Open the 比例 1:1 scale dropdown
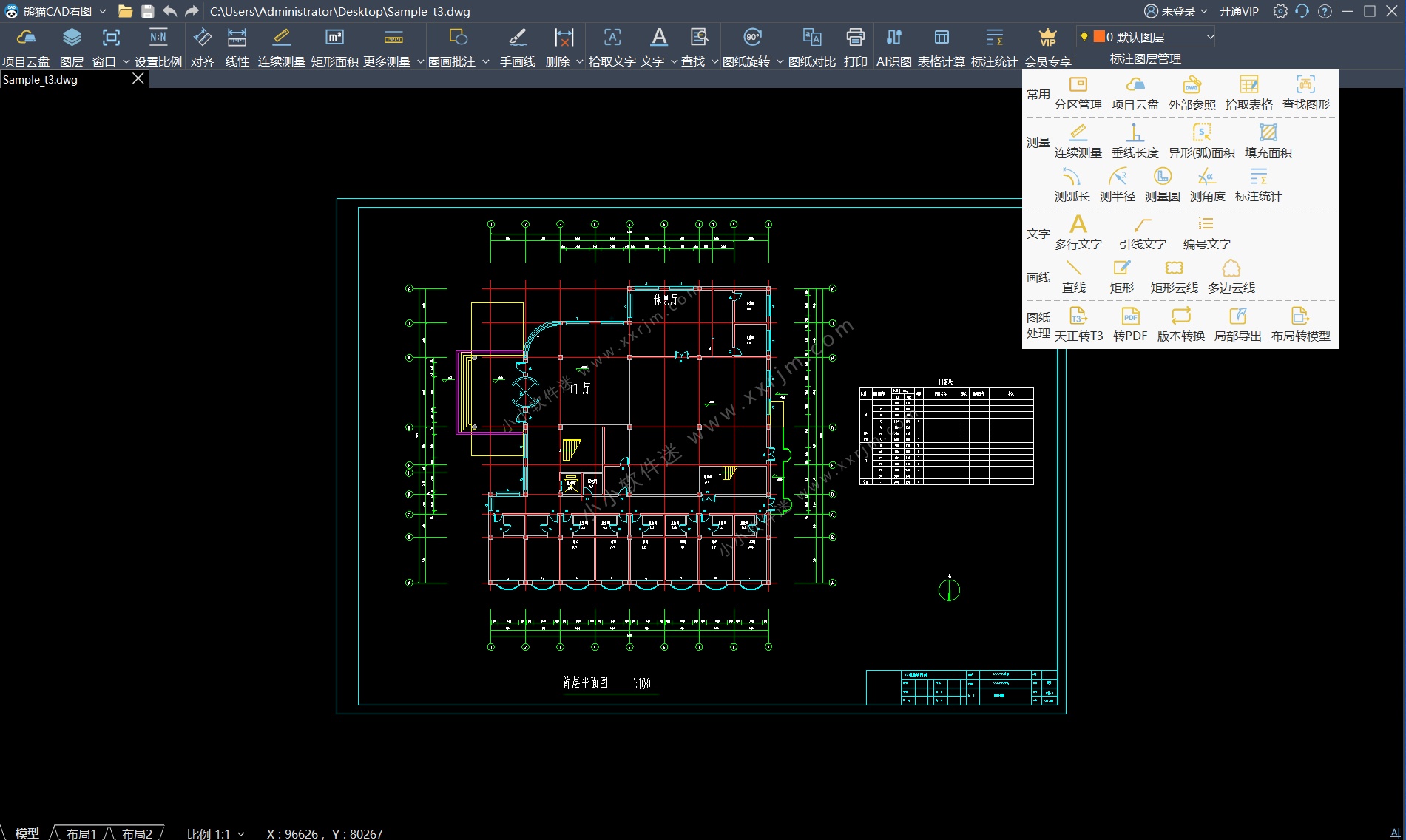 [x=215, y=833]
